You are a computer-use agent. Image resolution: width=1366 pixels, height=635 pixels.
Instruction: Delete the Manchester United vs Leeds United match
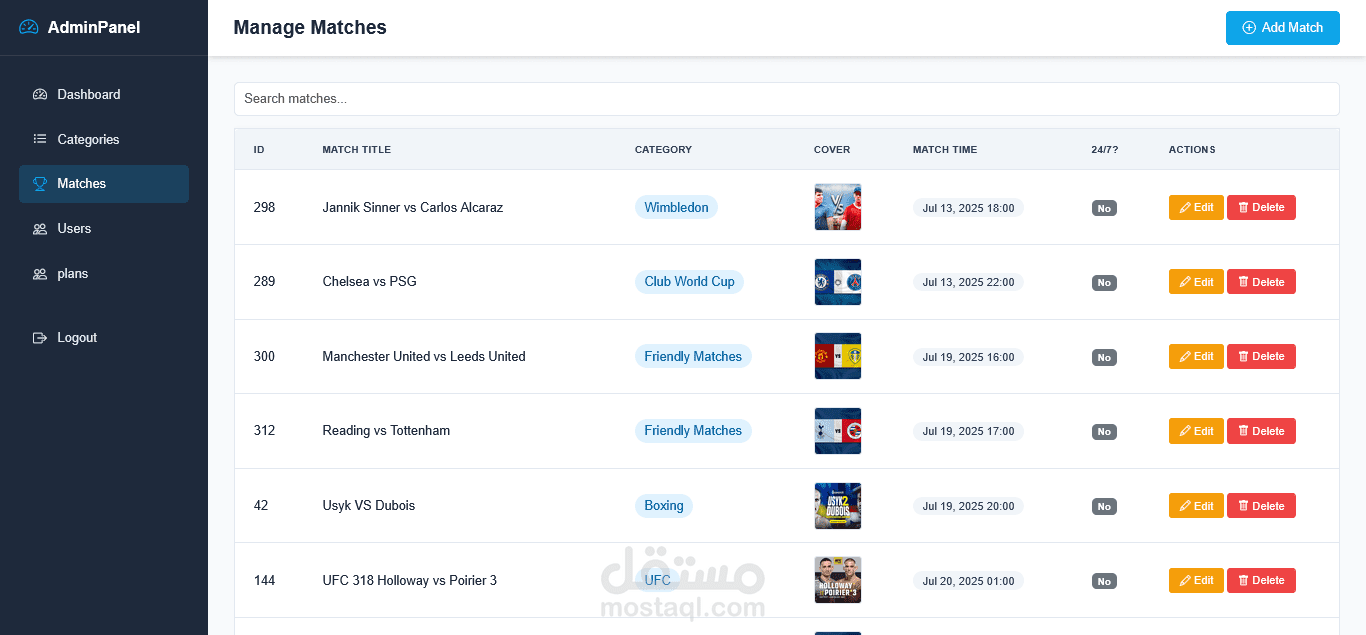pyautogui.click(x=1261, y=356)
